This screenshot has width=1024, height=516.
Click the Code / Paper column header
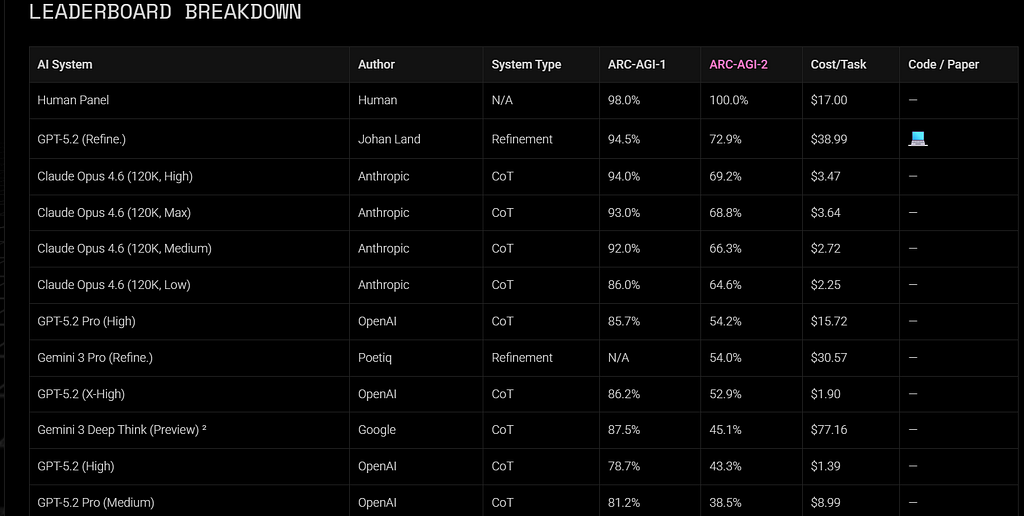(943, 64)
